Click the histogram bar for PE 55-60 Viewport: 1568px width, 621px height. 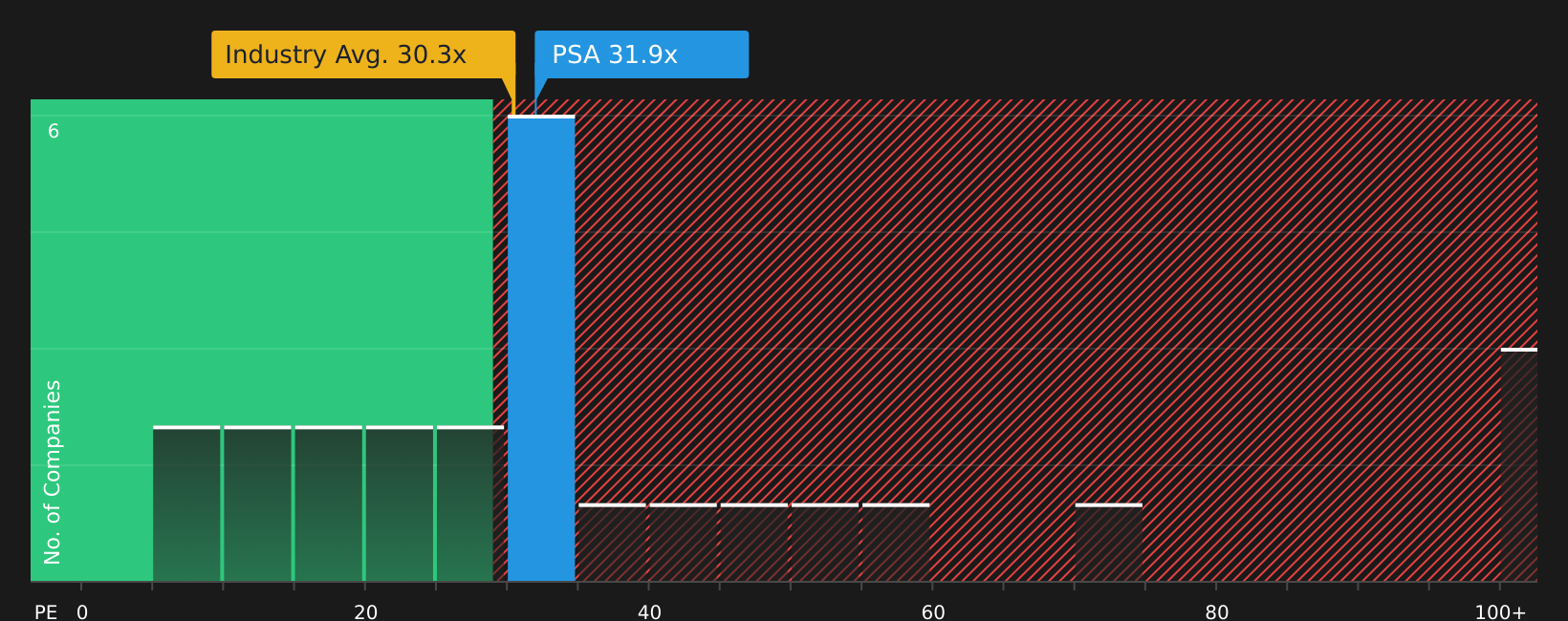click(x=896, y=543)
